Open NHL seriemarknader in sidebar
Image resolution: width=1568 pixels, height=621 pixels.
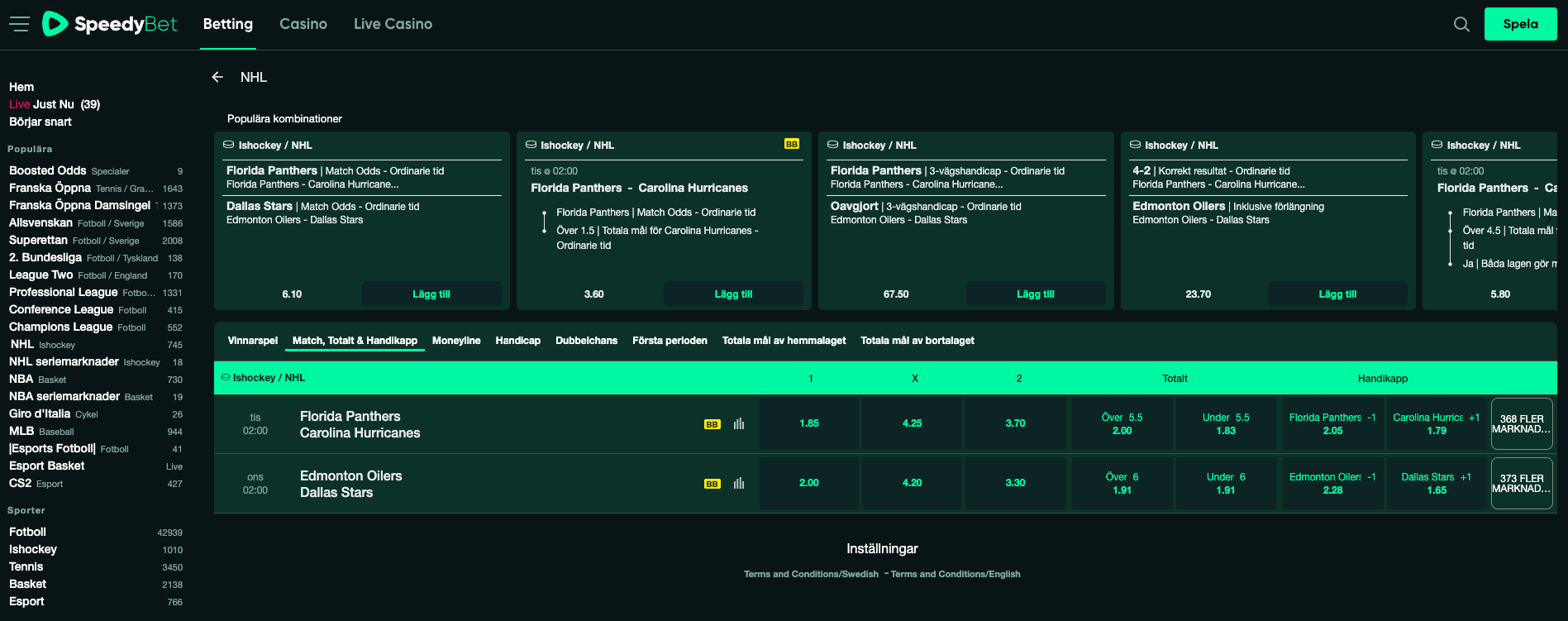96,361
